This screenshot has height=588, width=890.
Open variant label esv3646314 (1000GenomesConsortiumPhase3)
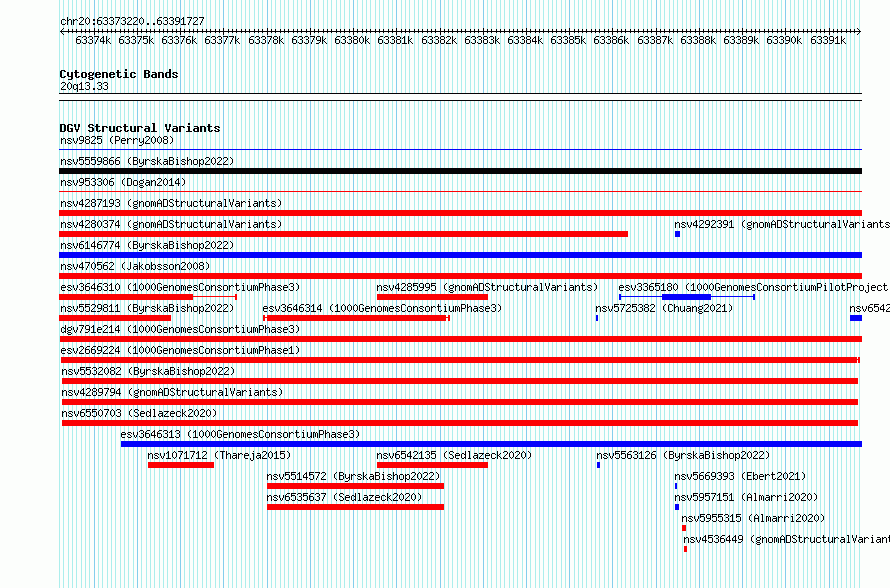(x=382, y=308)
